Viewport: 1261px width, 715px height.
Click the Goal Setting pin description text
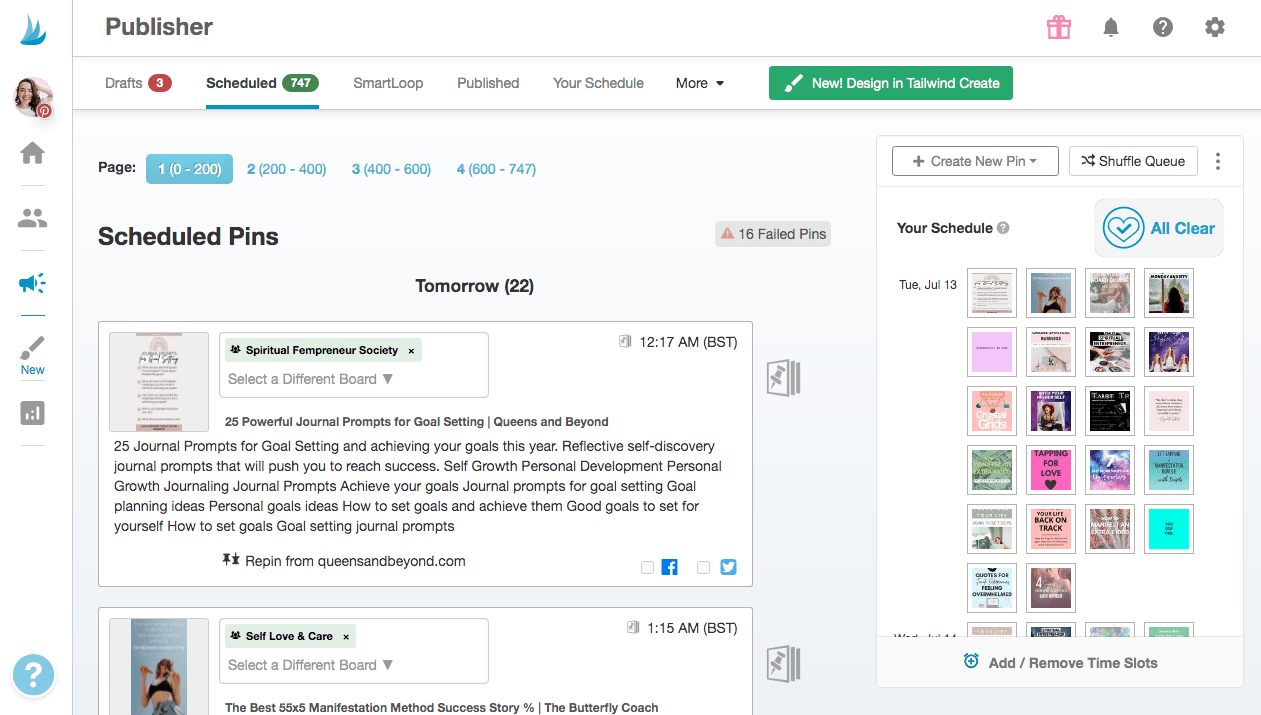[x=418, y=485]
